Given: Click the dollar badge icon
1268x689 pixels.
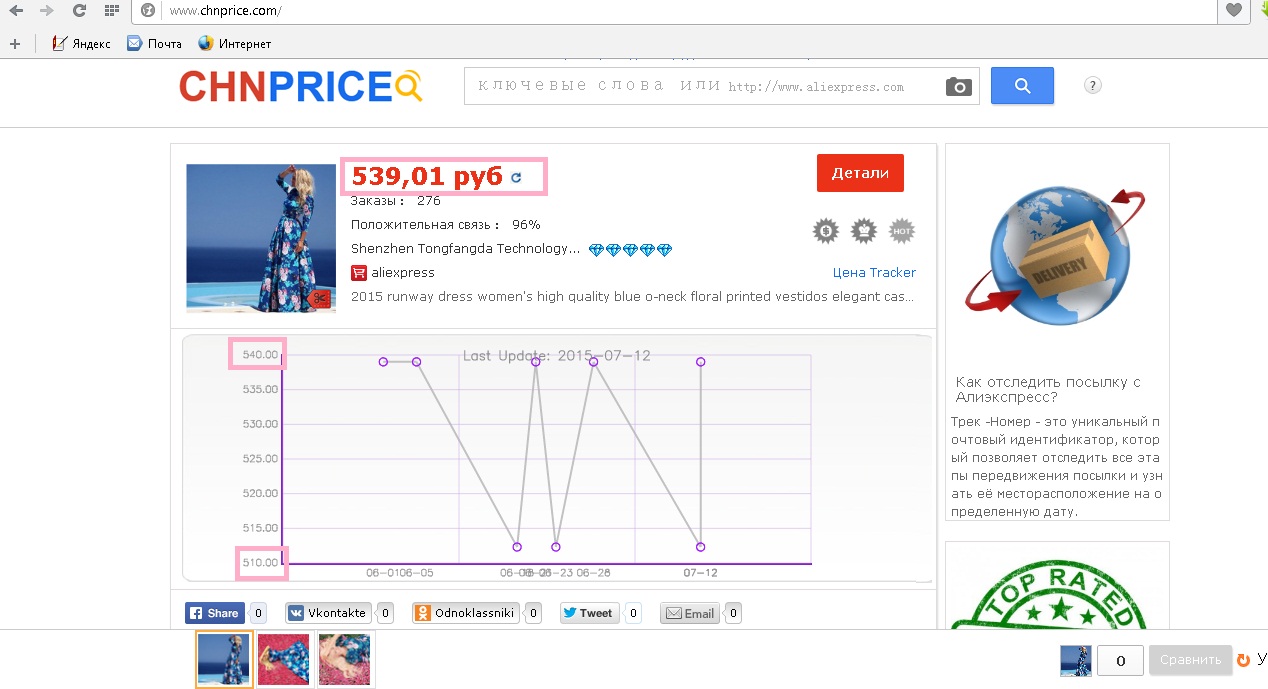Looking at the screenshot, I should [x=826, y=231].
